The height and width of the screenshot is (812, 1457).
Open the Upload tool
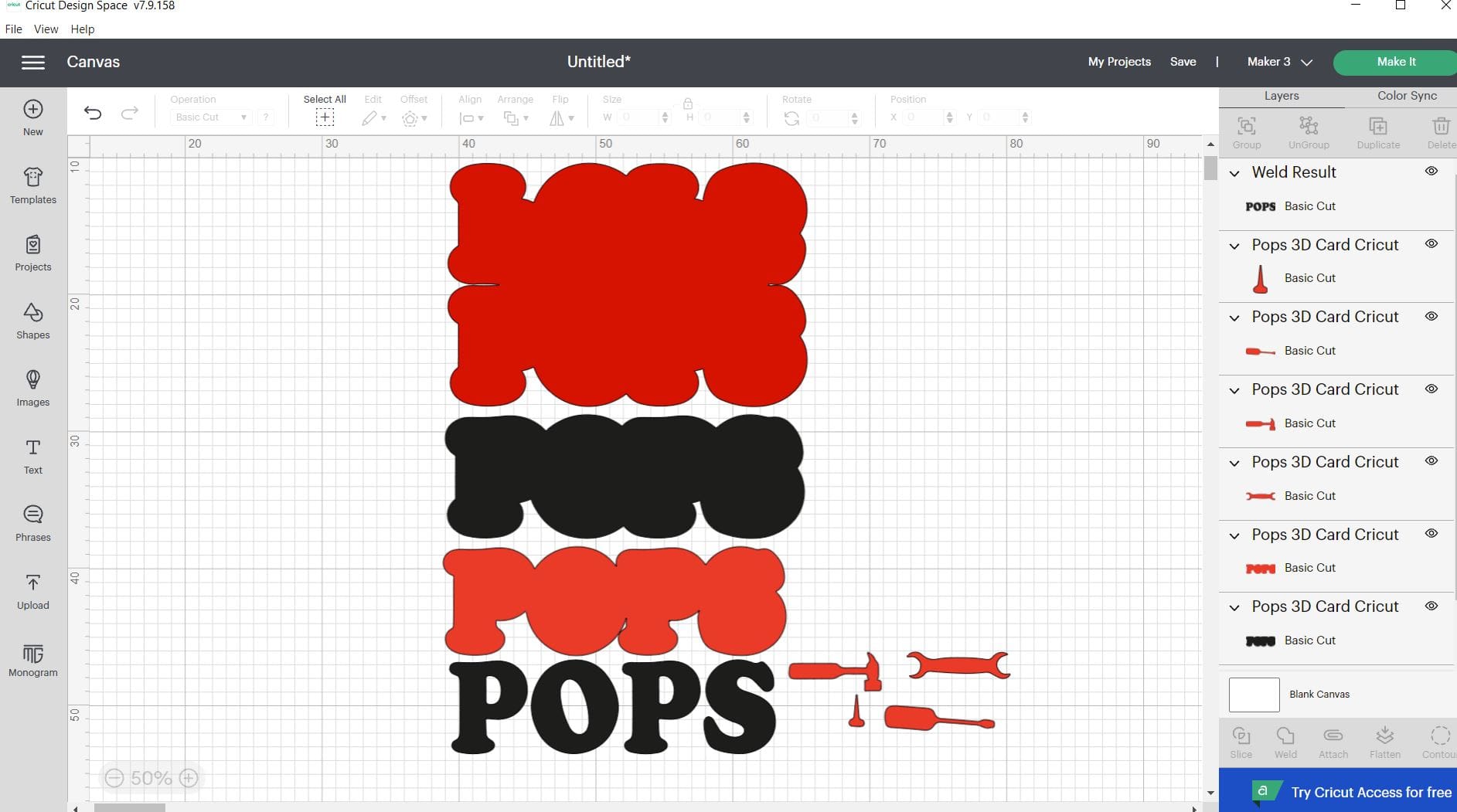pyautogui.click(x=32, y=592)
